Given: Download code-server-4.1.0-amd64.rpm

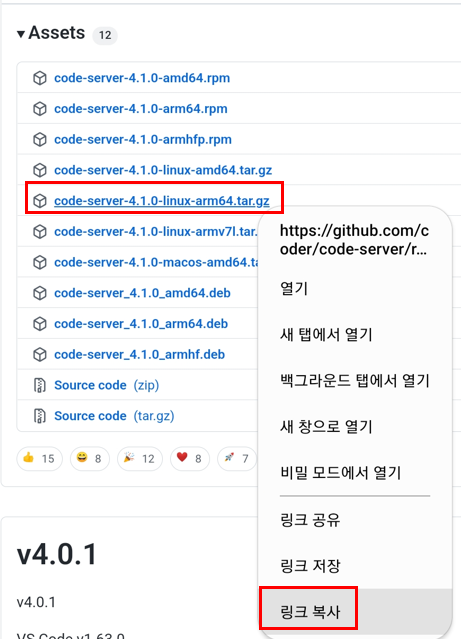Looking at the screenshot, I should pos(142,78).
